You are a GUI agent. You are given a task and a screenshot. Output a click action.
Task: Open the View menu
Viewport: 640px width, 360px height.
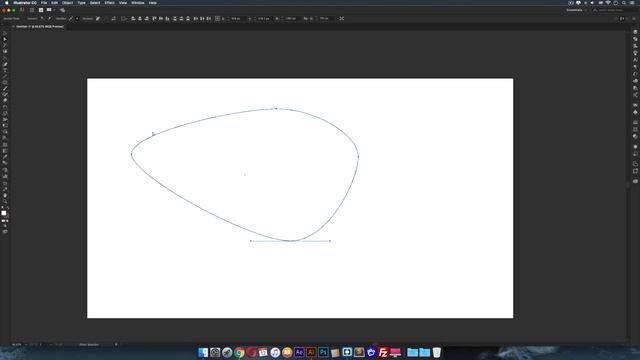pyautogui.click(x=123, y=3)
